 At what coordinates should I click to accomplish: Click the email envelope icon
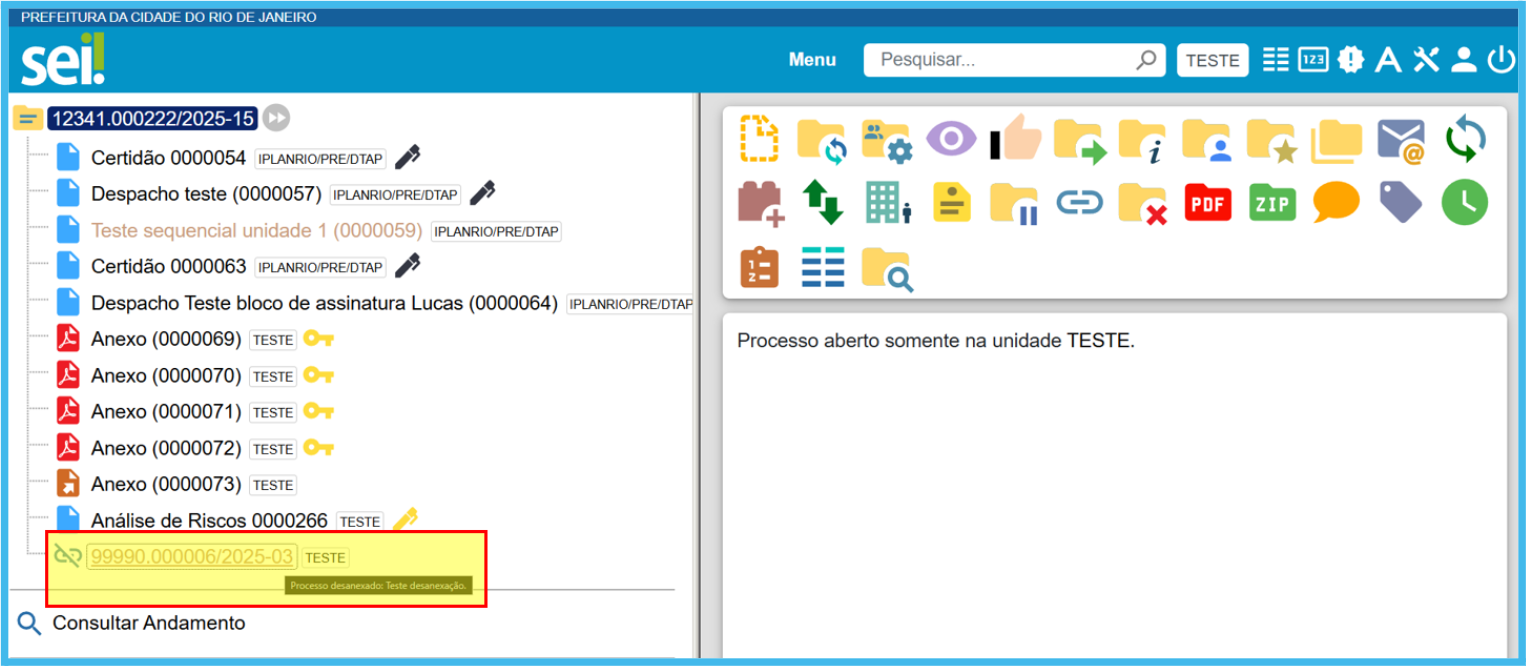click(x=1400, y=140)
